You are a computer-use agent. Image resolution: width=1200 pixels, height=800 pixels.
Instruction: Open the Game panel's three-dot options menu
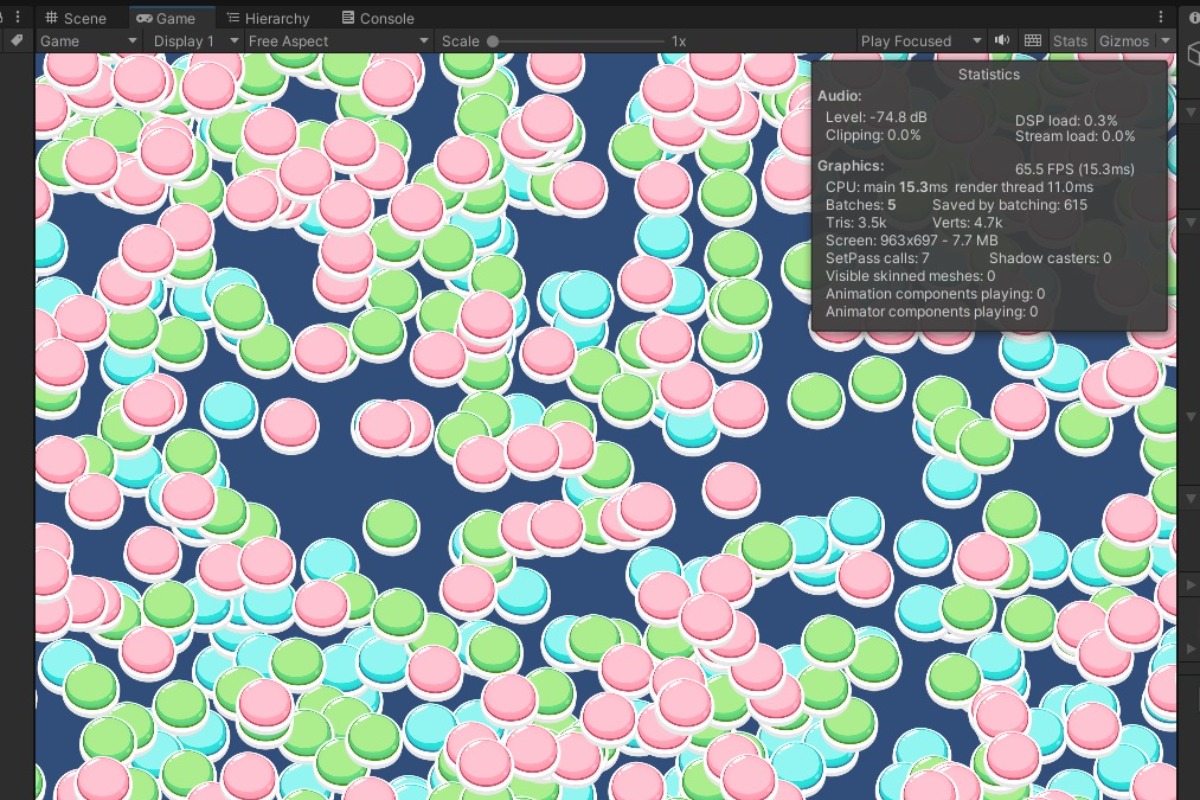pyautogui.click(x=1161, y=17)
